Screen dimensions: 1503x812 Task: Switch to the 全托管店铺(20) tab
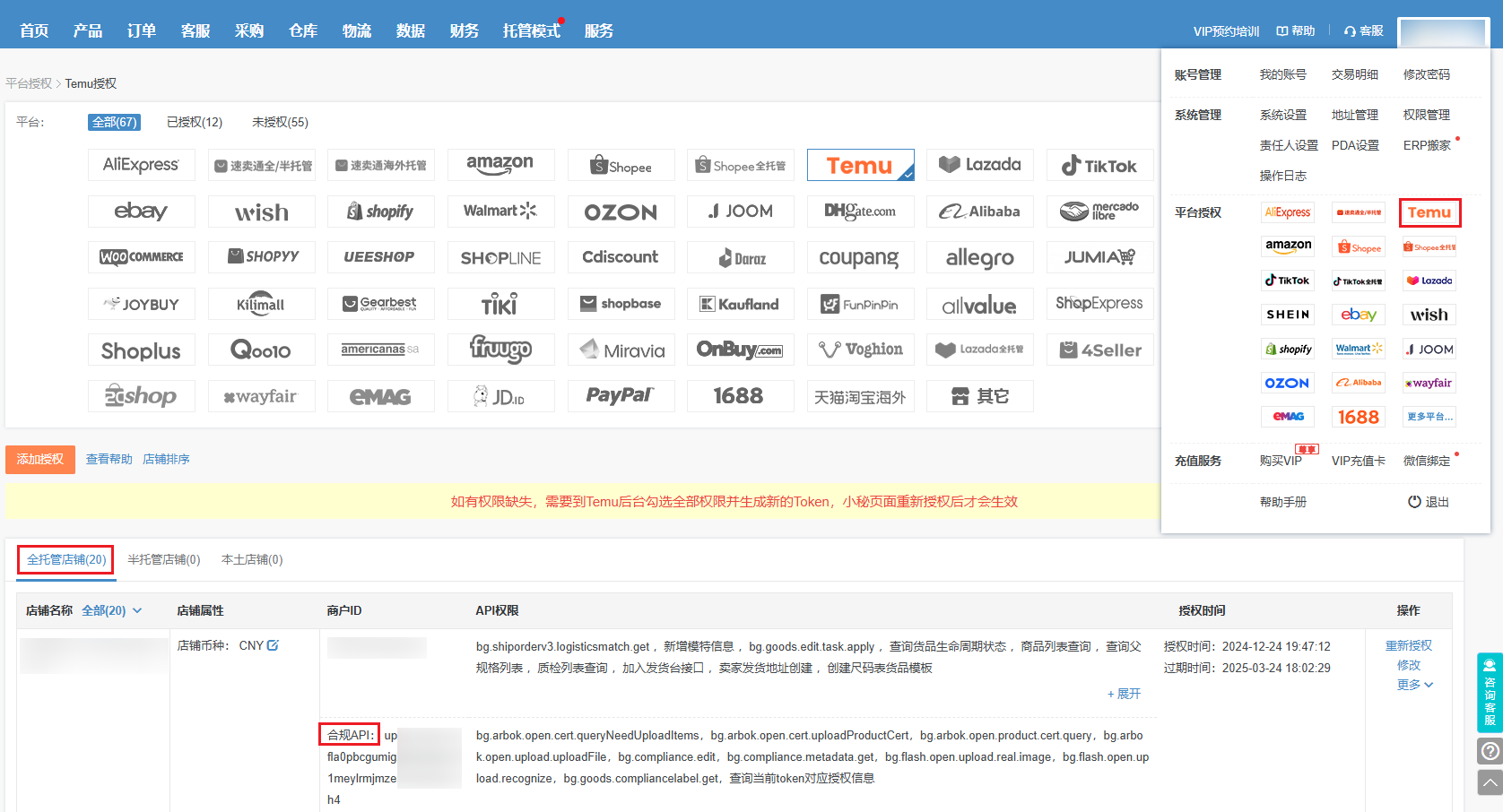pyautogui.click(x=65, y=559)
